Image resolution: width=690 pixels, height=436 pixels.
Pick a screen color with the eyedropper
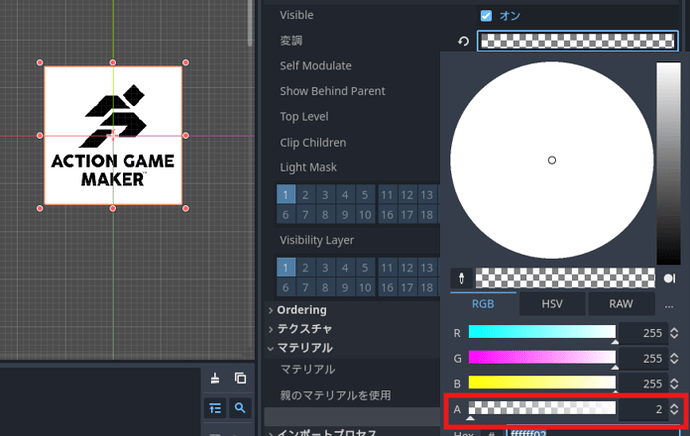tap(461, 278)
